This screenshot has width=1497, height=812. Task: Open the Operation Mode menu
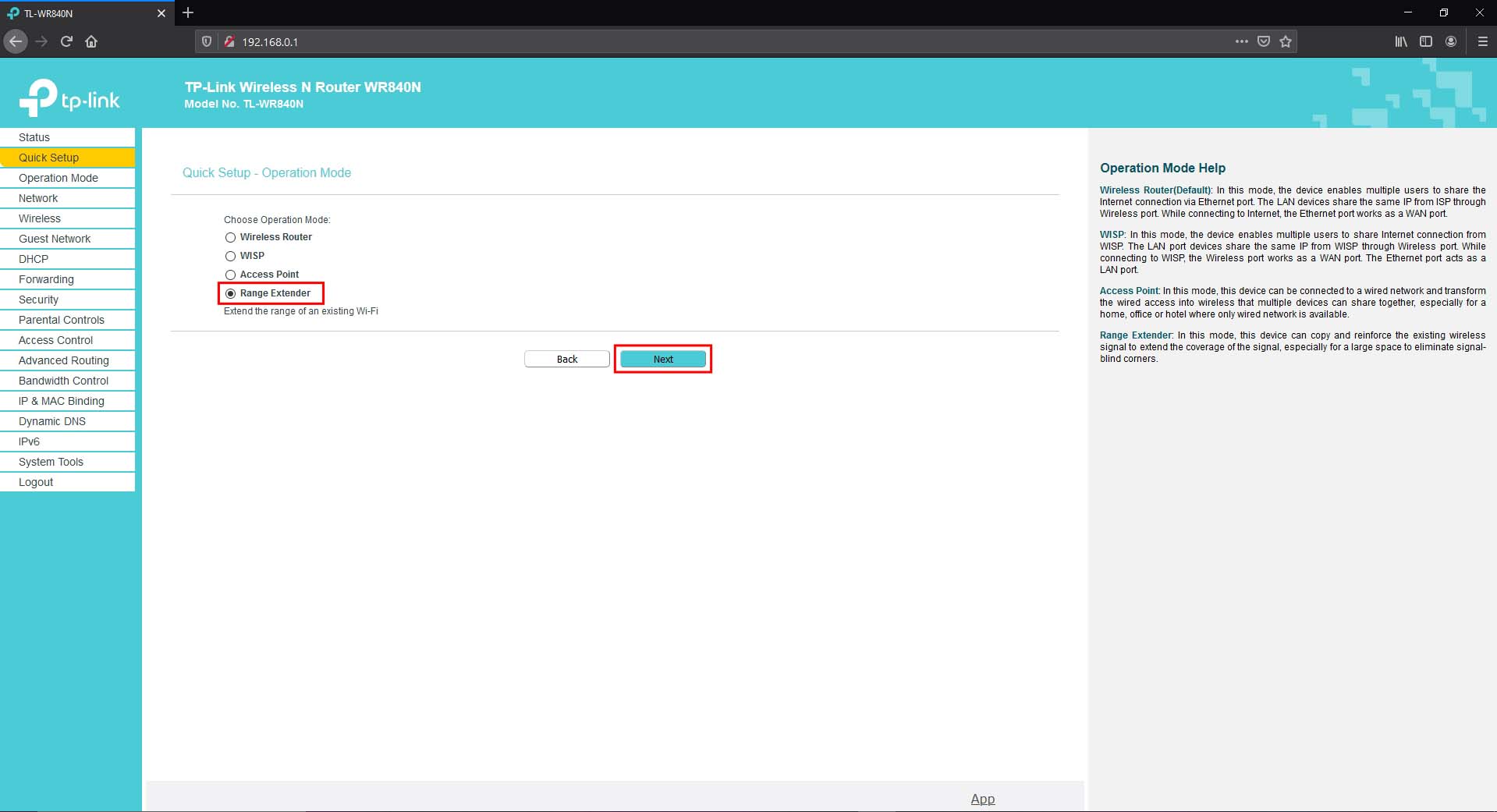(67, 178)
